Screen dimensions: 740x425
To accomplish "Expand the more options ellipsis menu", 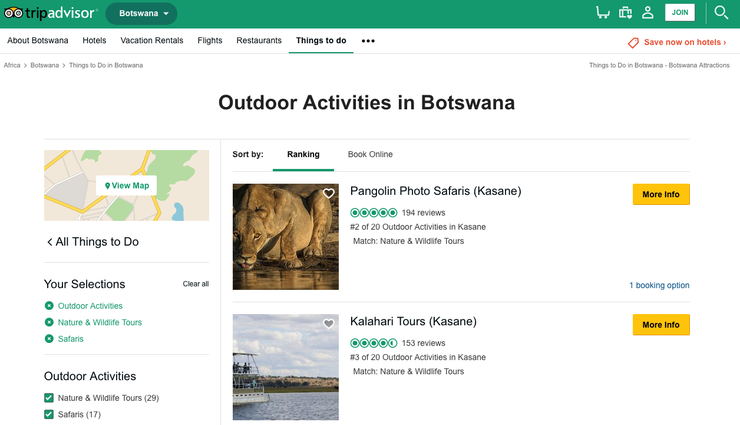I will click(368, 41).
